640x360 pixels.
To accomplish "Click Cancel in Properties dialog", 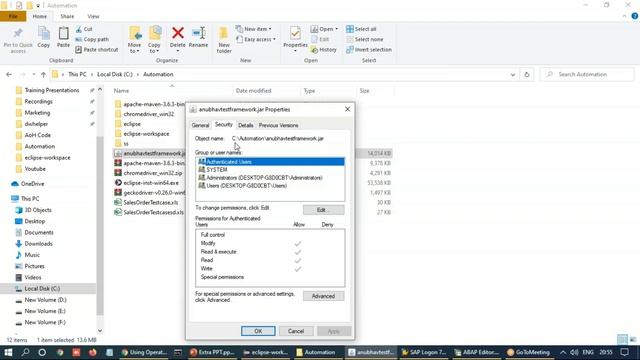I will 296,331.
